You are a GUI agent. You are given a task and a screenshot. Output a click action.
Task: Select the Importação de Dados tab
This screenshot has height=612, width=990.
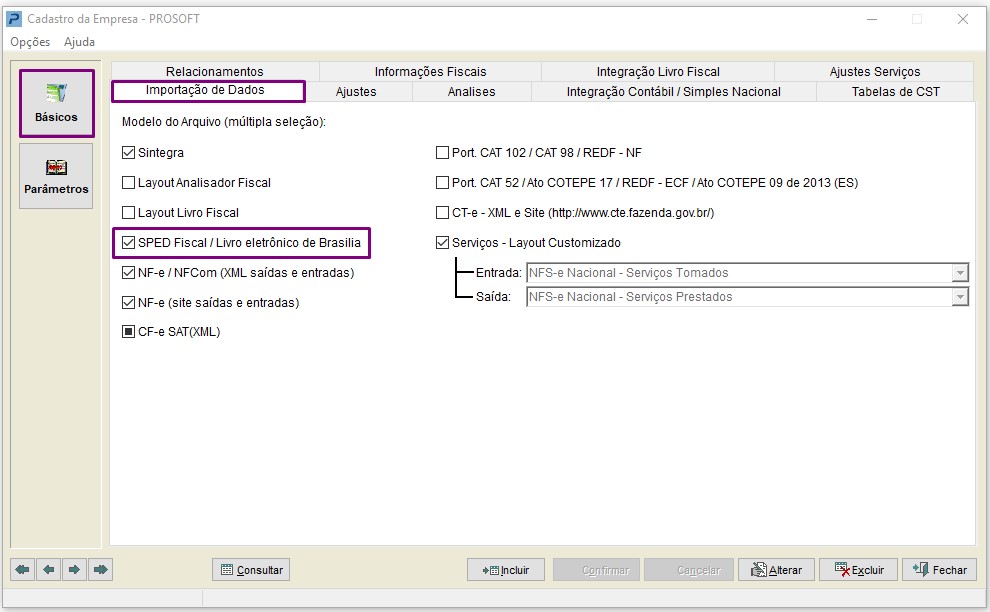tap(208, 90)
